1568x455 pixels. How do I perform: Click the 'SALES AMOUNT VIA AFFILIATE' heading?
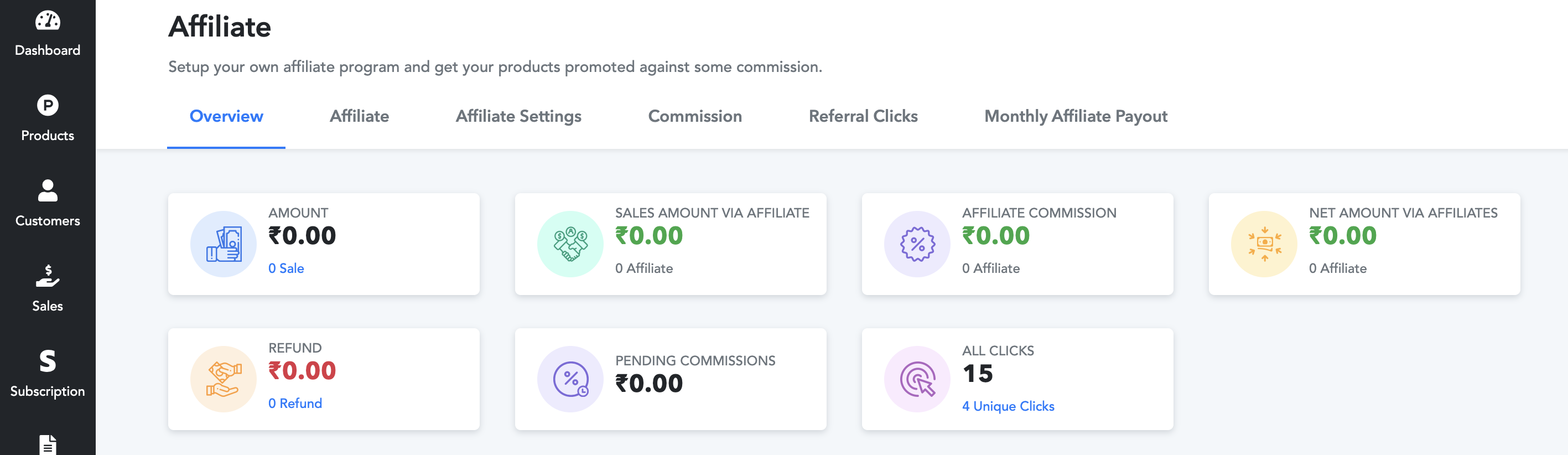(x=712, y=213)
